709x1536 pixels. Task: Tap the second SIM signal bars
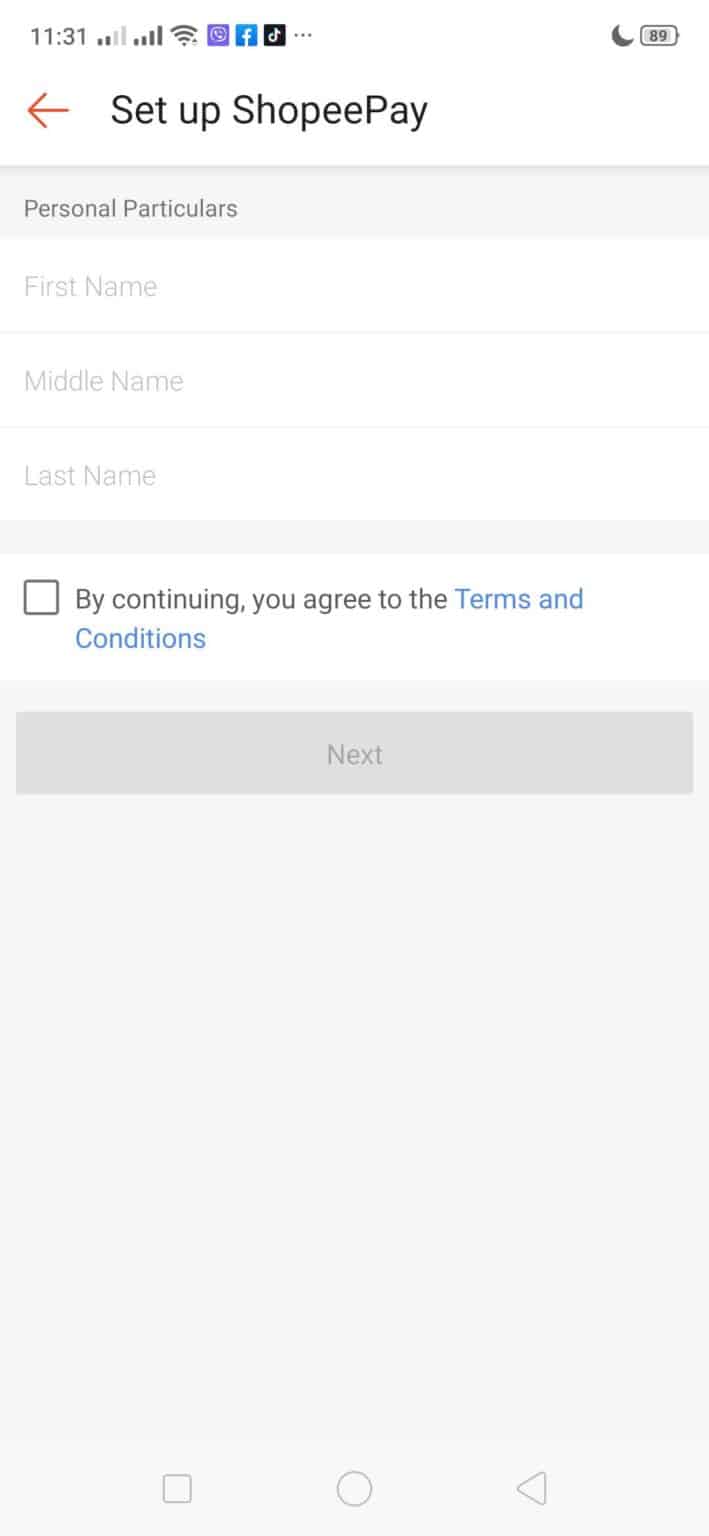[148, 37]
